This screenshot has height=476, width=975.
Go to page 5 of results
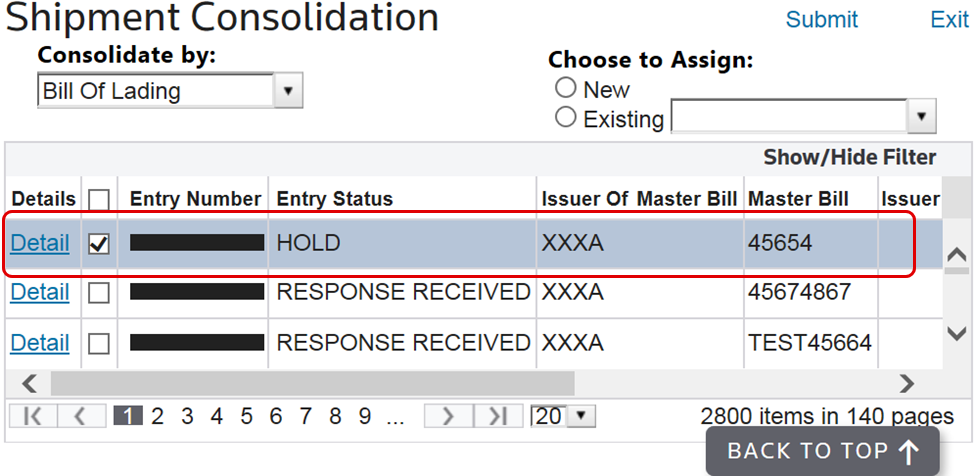(246, 416)
